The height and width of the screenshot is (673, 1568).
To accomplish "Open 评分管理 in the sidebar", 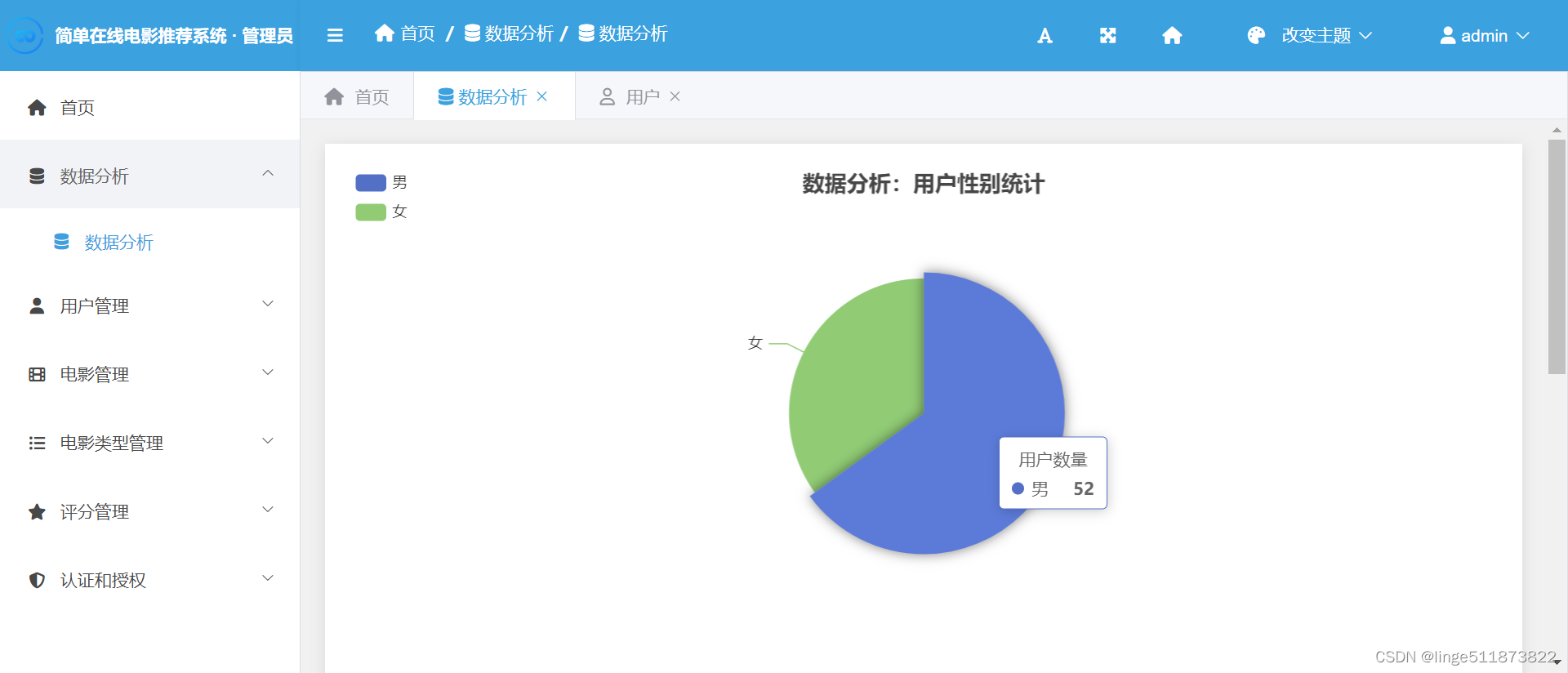I will [x=149, y=511].
